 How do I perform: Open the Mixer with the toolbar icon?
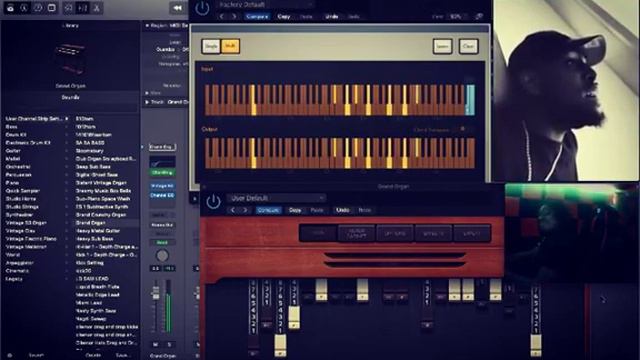82,8
